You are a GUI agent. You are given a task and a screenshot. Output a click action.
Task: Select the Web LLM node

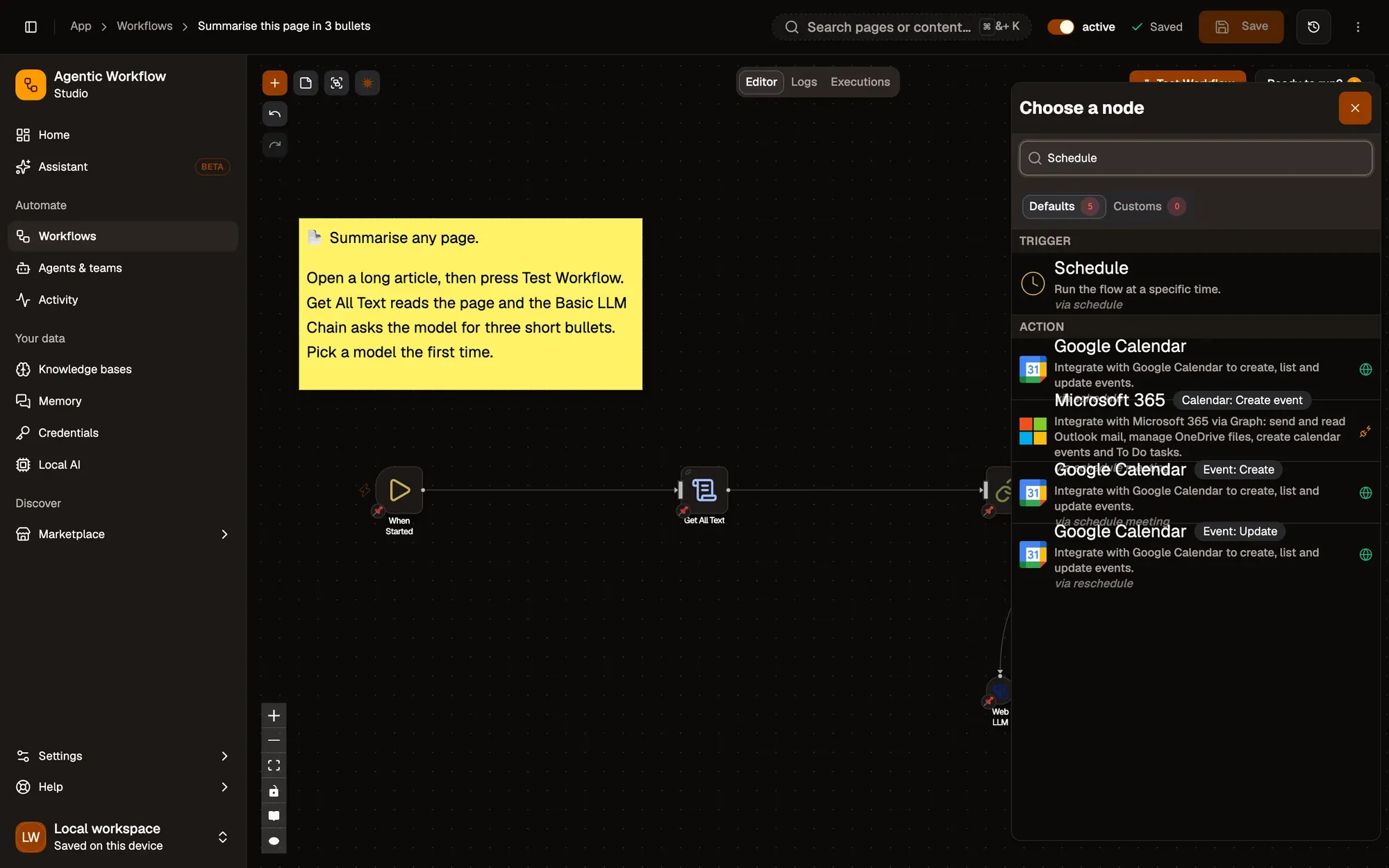[x=1000, y=692]
